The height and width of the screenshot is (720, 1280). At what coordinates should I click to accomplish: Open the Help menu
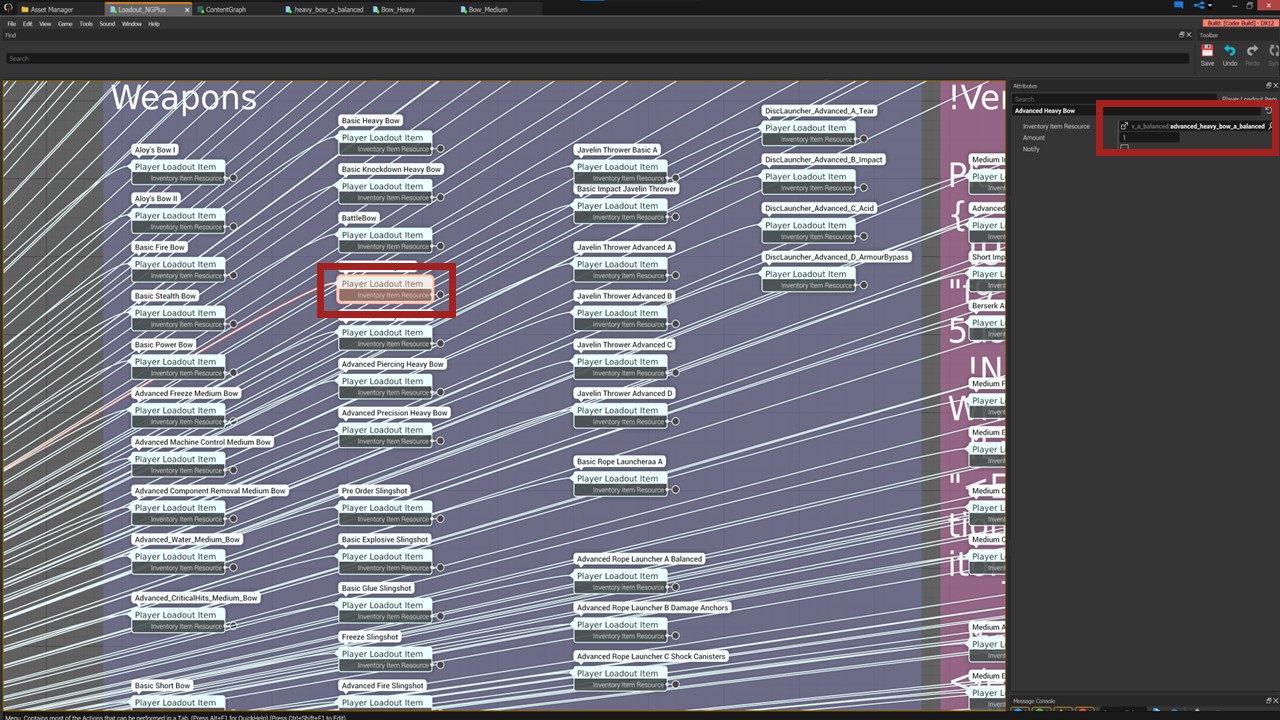coord(154,24)
